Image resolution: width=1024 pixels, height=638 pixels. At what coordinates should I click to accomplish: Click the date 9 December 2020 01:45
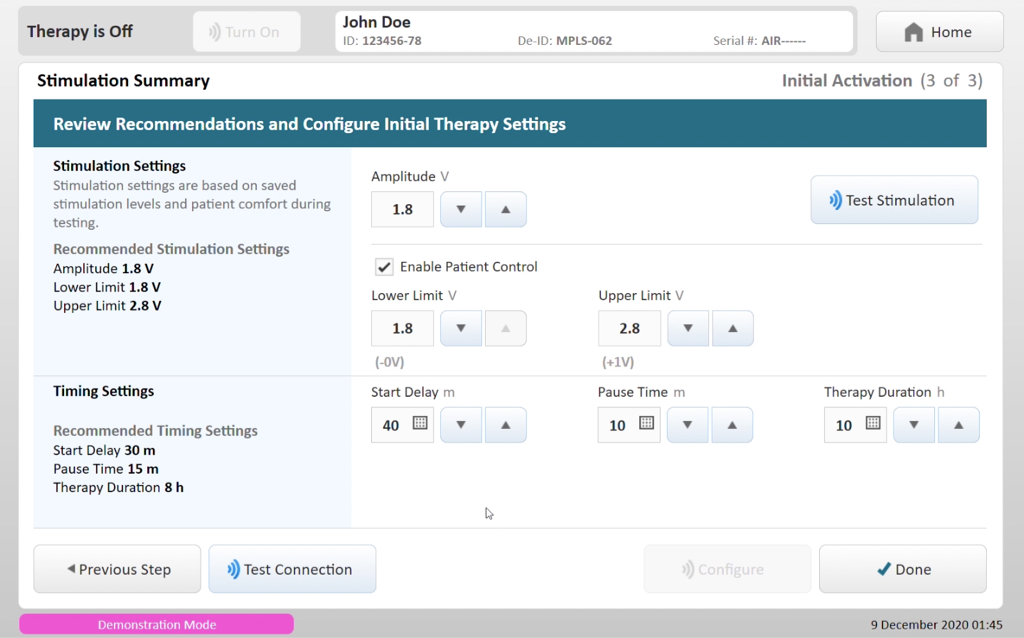[936, 625]
